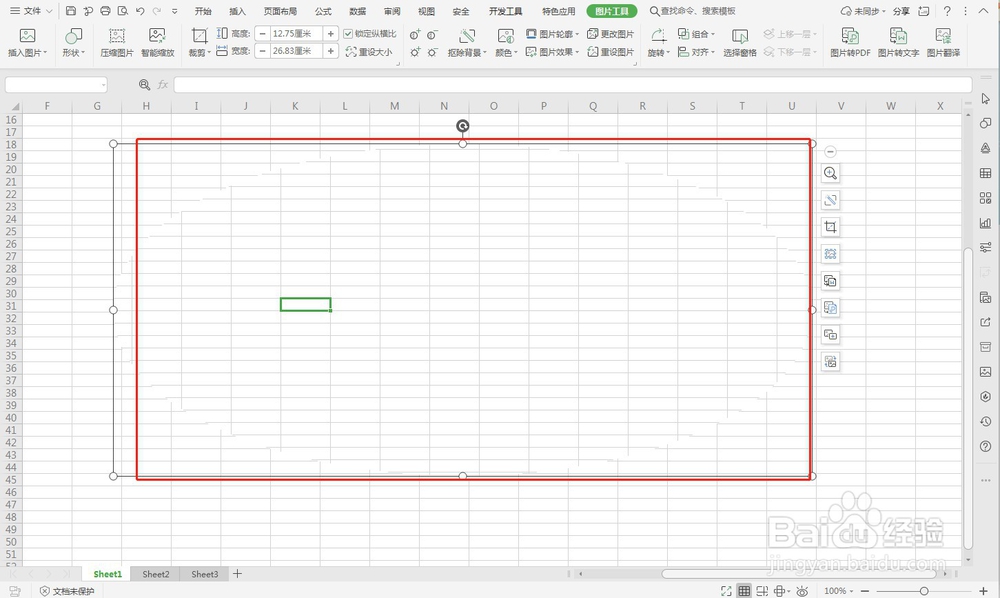Click the Document Unprotected (文档未保护) status
The height and width of the screenshot is (598, 1000).
pos(67,591)
